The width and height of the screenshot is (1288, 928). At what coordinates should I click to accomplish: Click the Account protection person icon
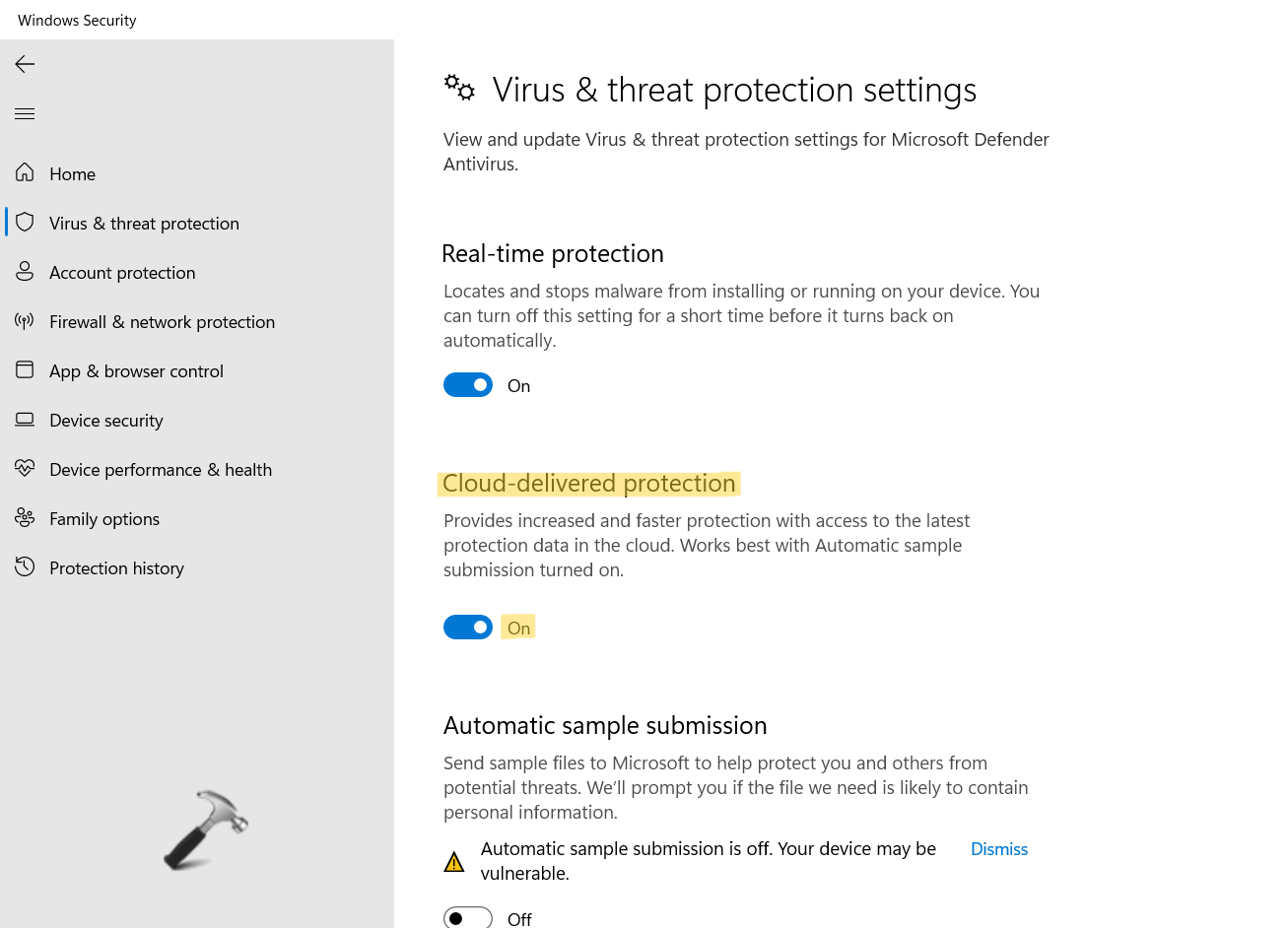coord(25,272)
